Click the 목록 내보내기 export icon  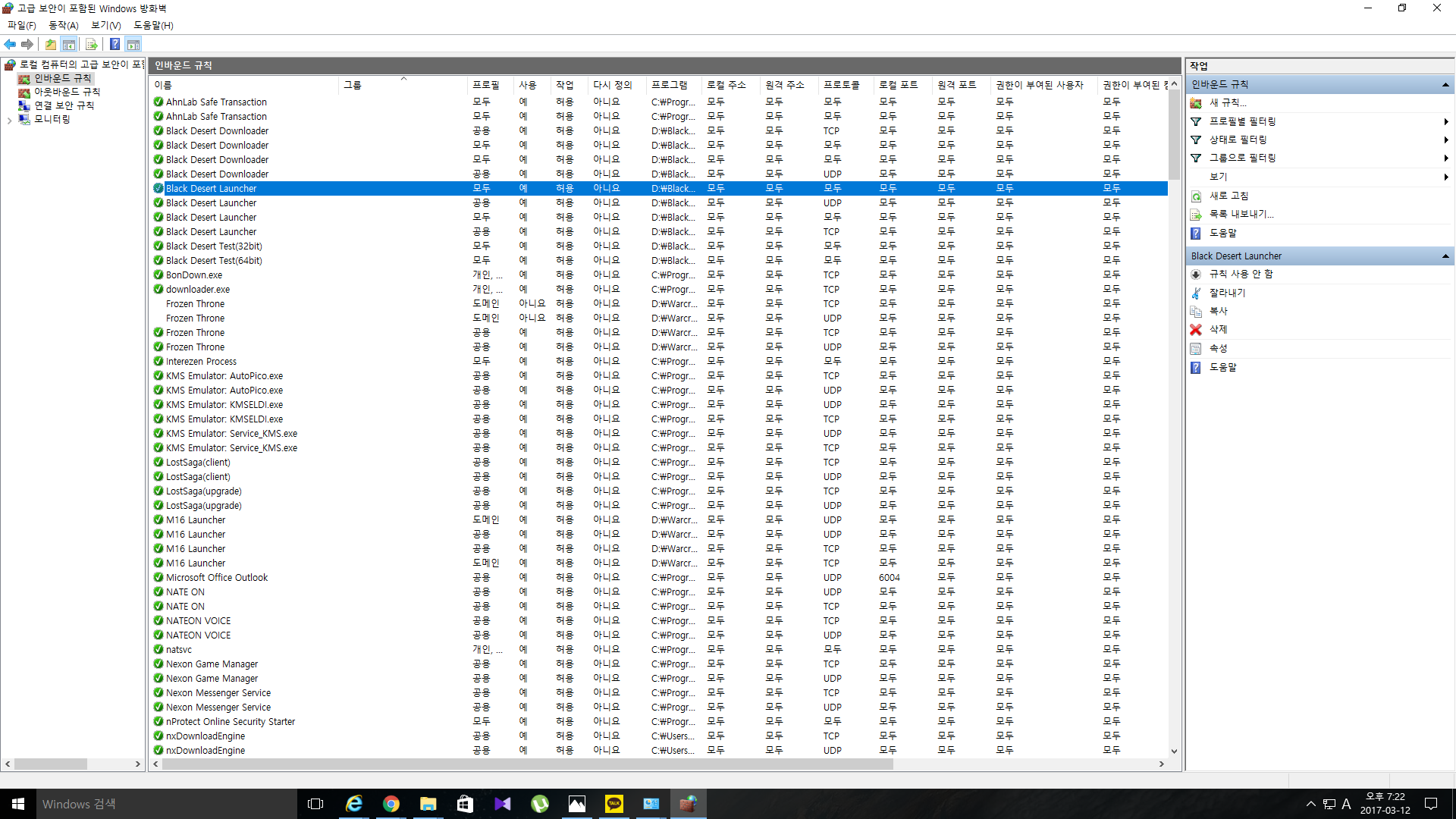[1196, 215]
